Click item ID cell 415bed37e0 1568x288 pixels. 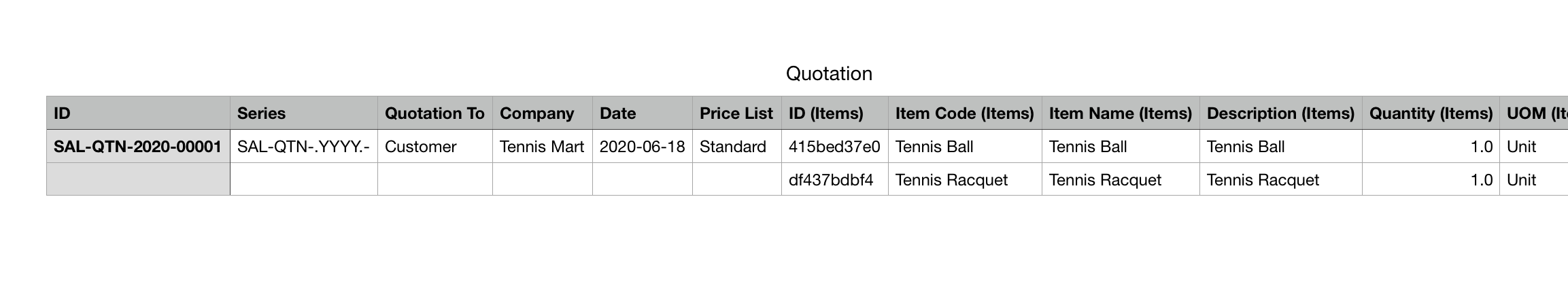(x=834, y=147)
